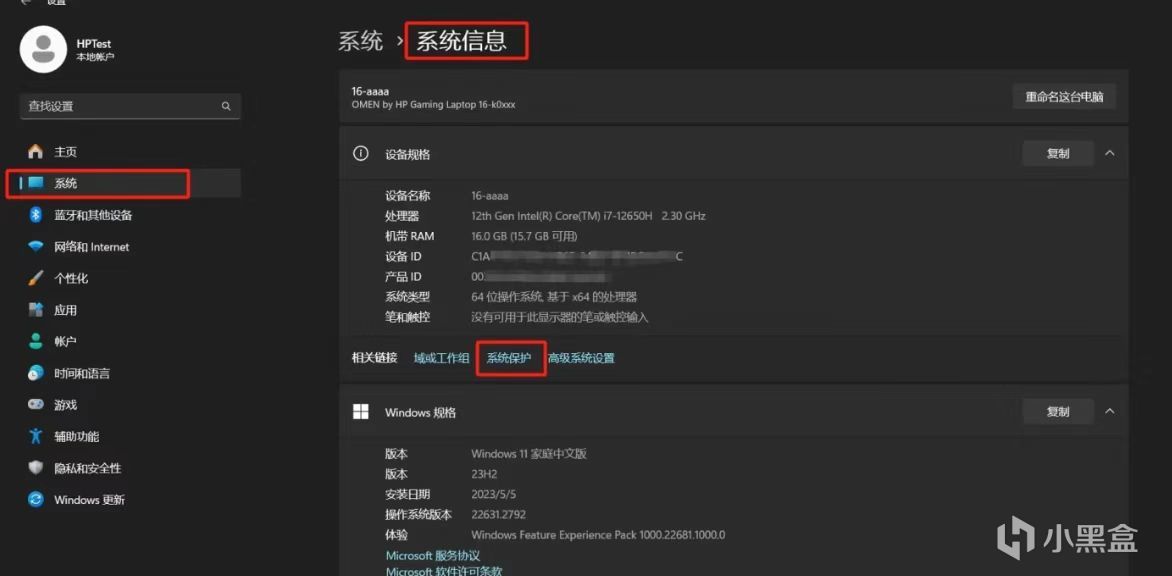This screenshot has width=1172, height=576.
Task: Open the accessibility figure icon for 辅助功能
Action: (x=35, y=436)
